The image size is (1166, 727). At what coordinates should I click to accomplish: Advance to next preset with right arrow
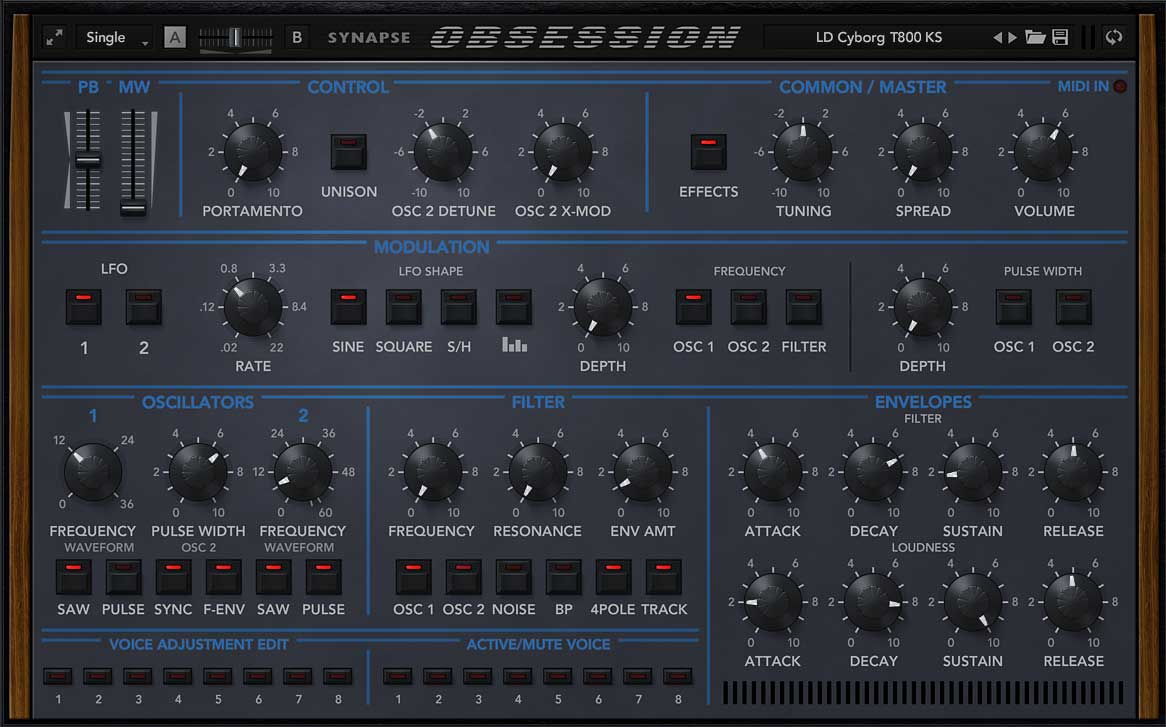coord(1013,37)
